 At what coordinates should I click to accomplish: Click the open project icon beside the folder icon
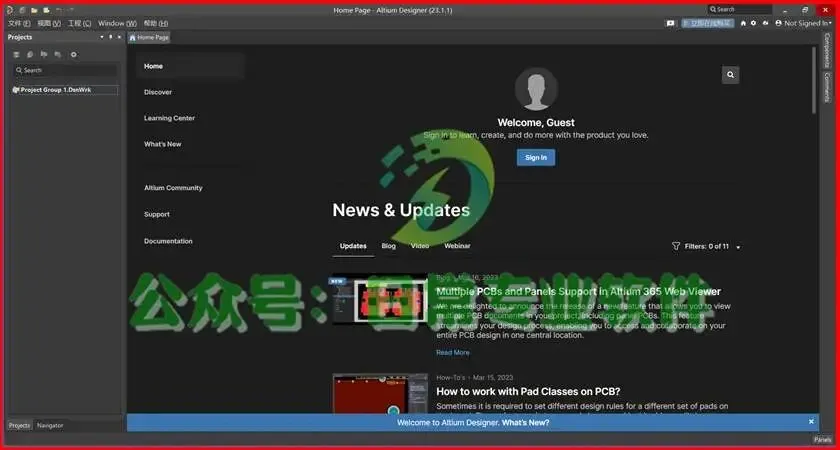click(x=46, y=10)
